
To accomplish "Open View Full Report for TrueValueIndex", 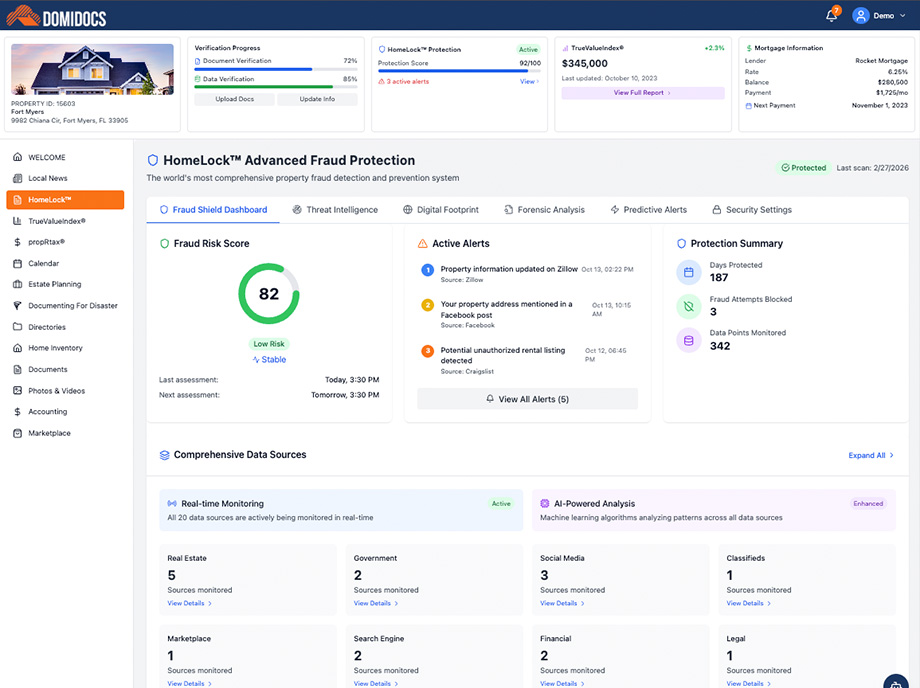I will point(643,92).
